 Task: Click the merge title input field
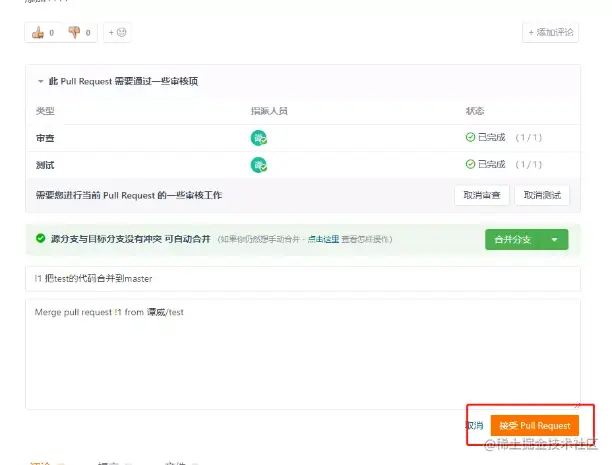(x=303, y=279)
